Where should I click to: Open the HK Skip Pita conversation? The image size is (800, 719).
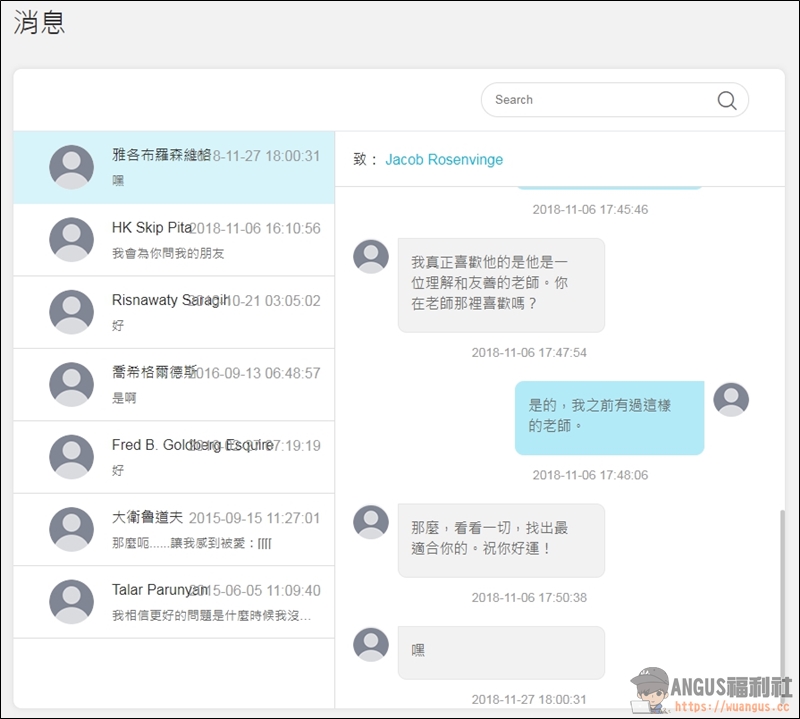pyautogui.click(x=215, y=241)
